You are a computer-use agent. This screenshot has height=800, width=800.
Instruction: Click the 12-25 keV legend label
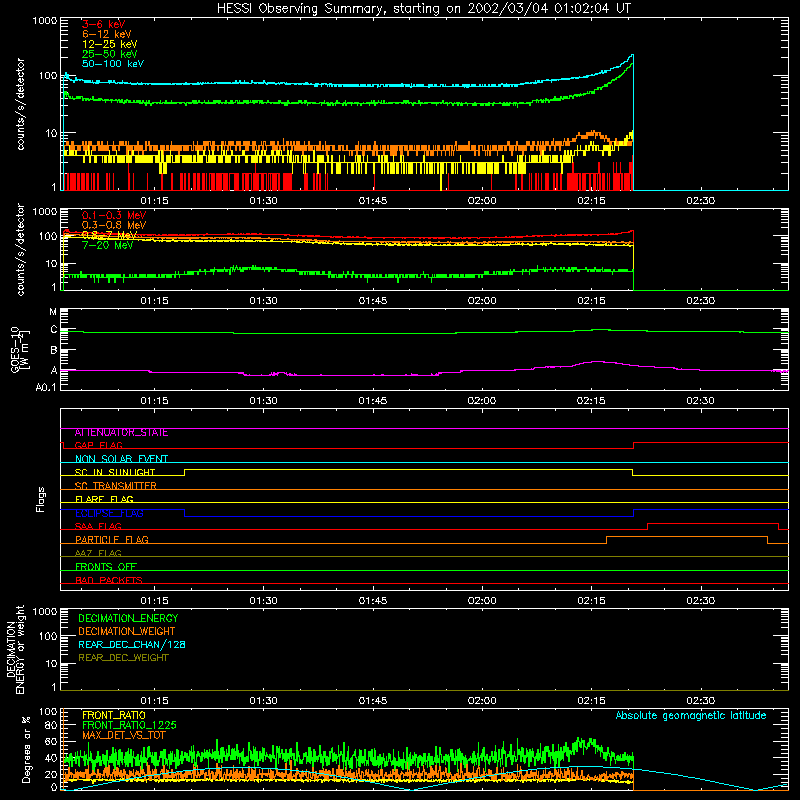tap(110, 44)
